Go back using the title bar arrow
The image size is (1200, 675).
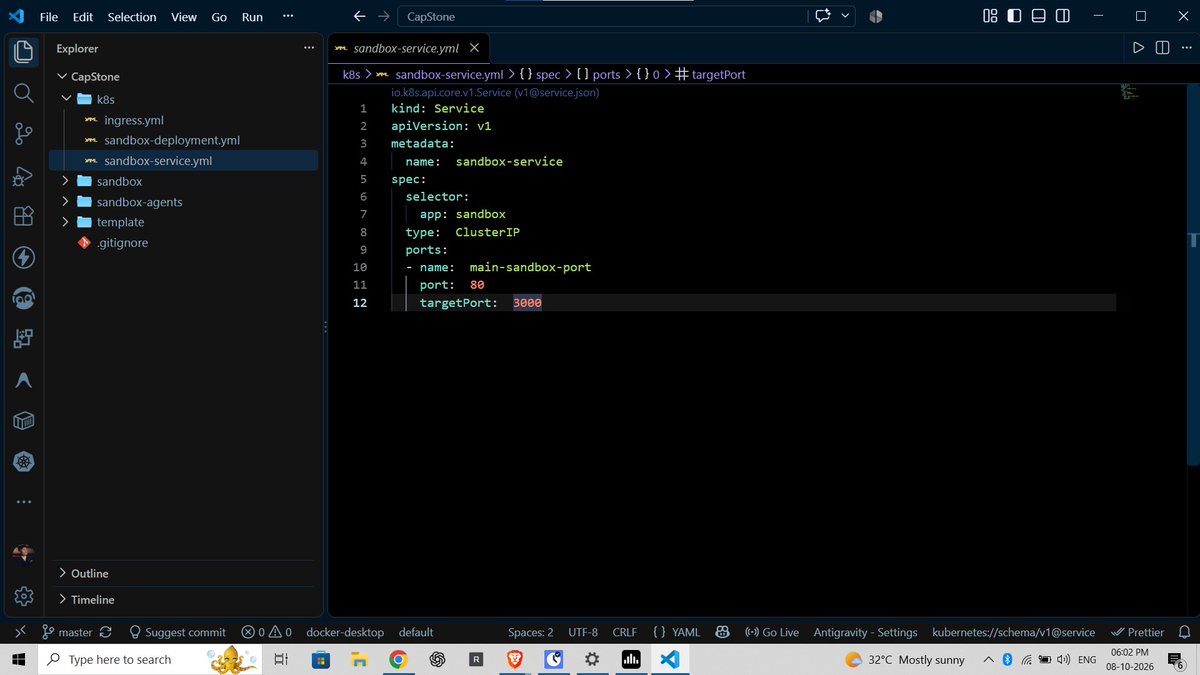coord(360,16)
